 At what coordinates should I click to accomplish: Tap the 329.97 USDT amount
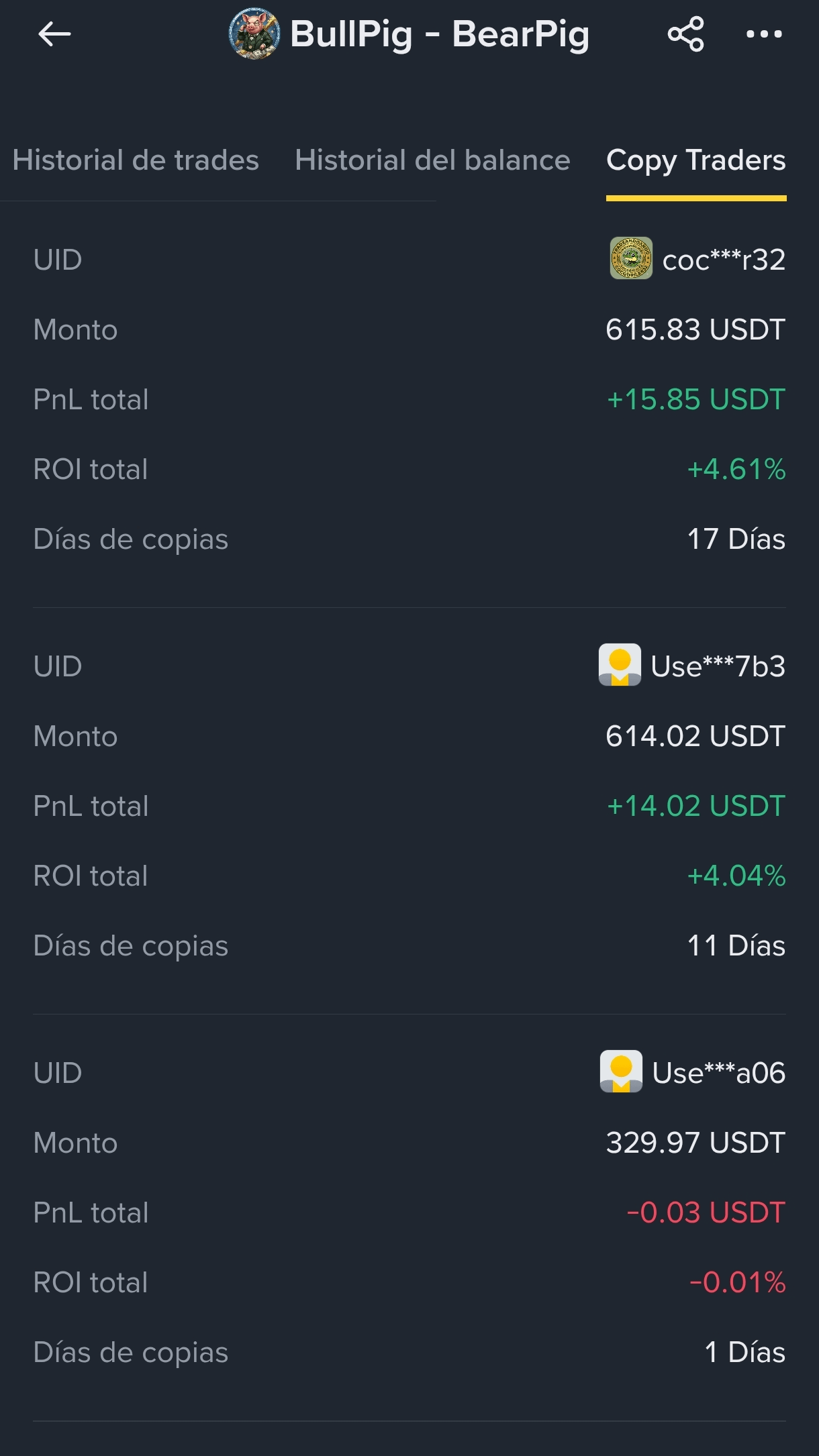tap(695, 1143)
